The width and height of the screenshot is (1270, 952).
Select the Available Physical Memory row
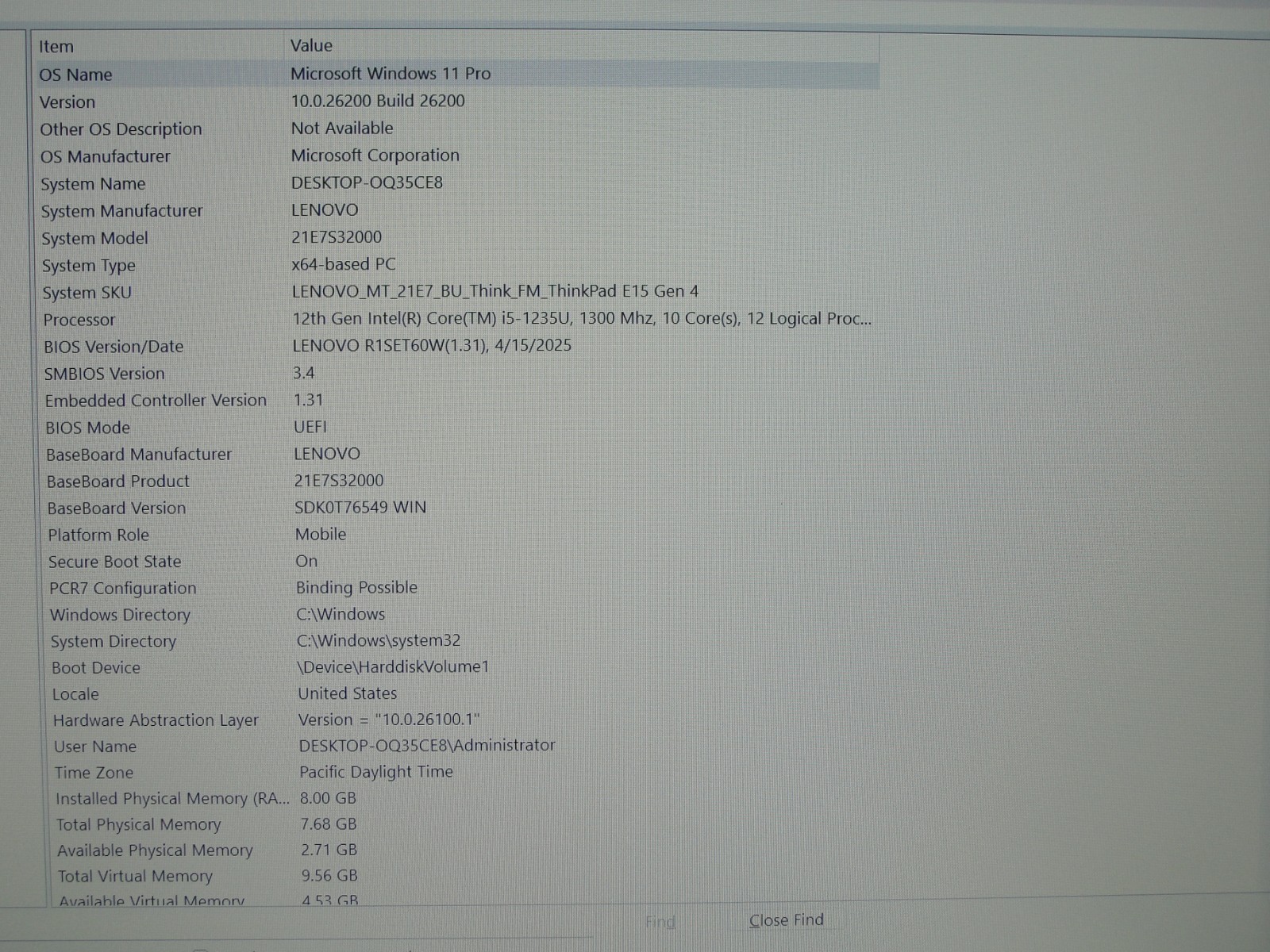coord(155,850)
